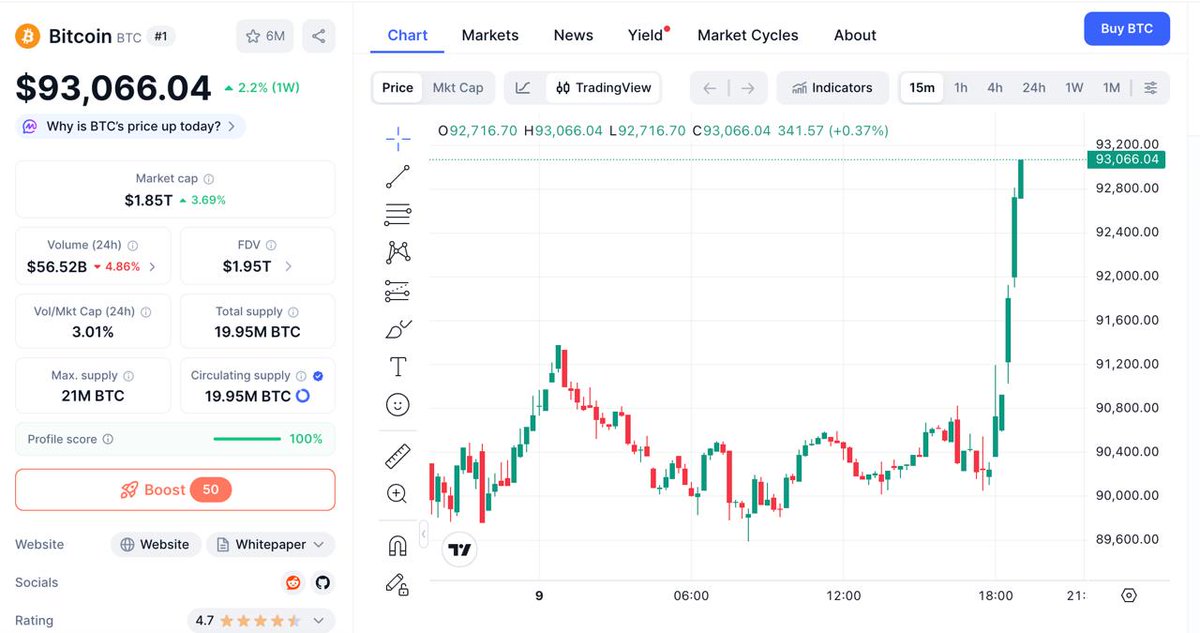Image resolution: width=1200 pixels, height=633 pixels.
Task: Open the Markets tab
Action: (x=490, y=35)
